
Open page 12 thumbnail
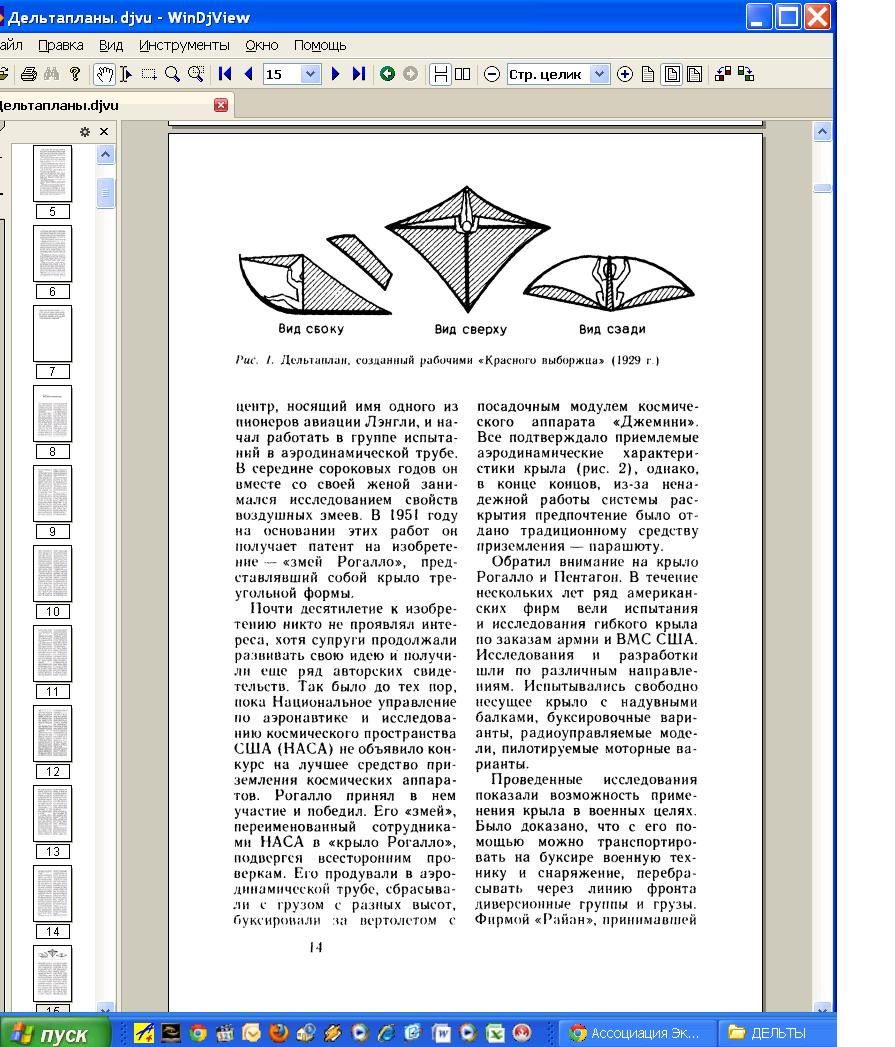coord(53,734)
